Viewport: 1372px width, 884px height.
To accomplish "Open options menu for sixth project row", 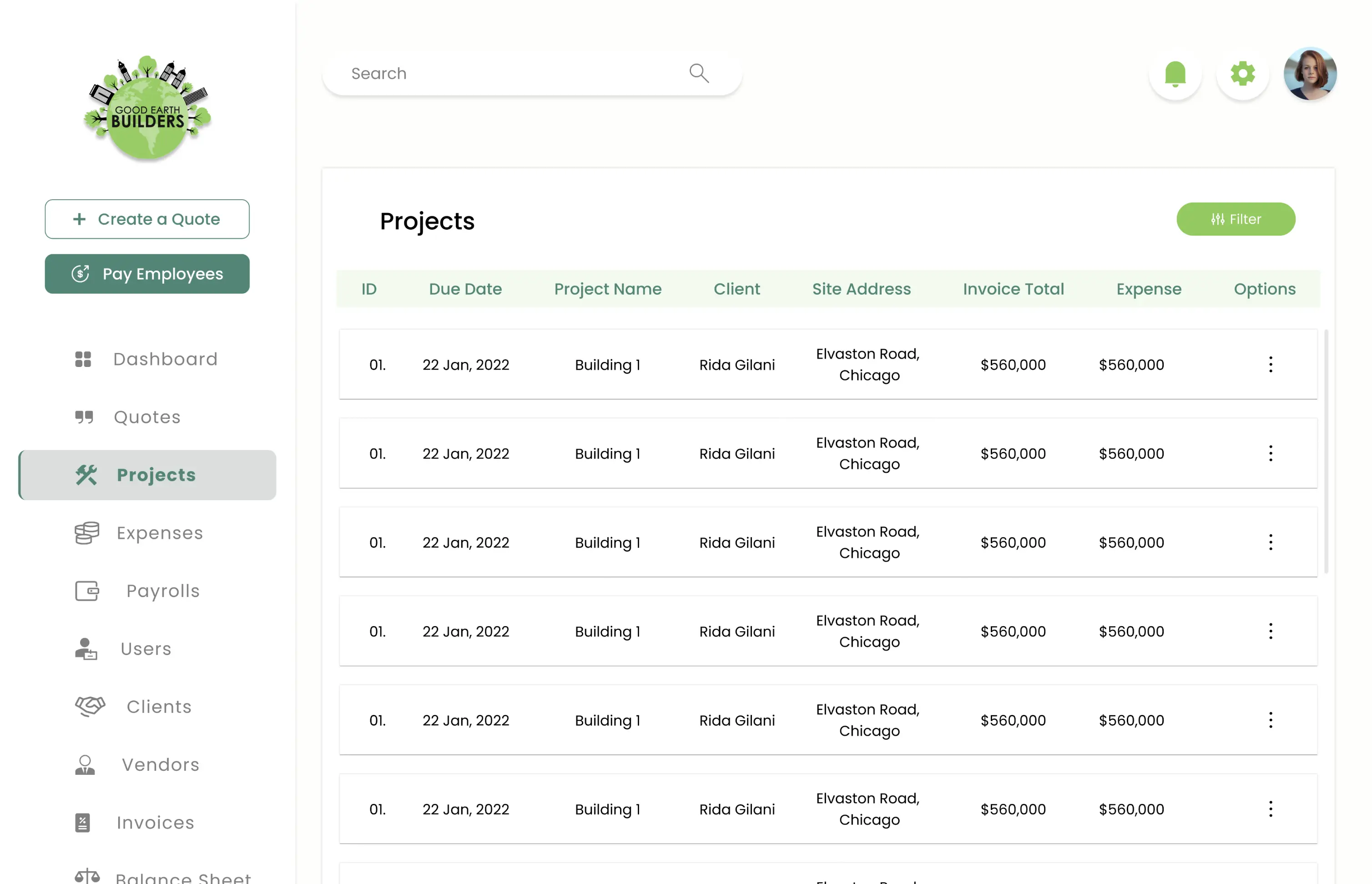I will click(1271, 809).
